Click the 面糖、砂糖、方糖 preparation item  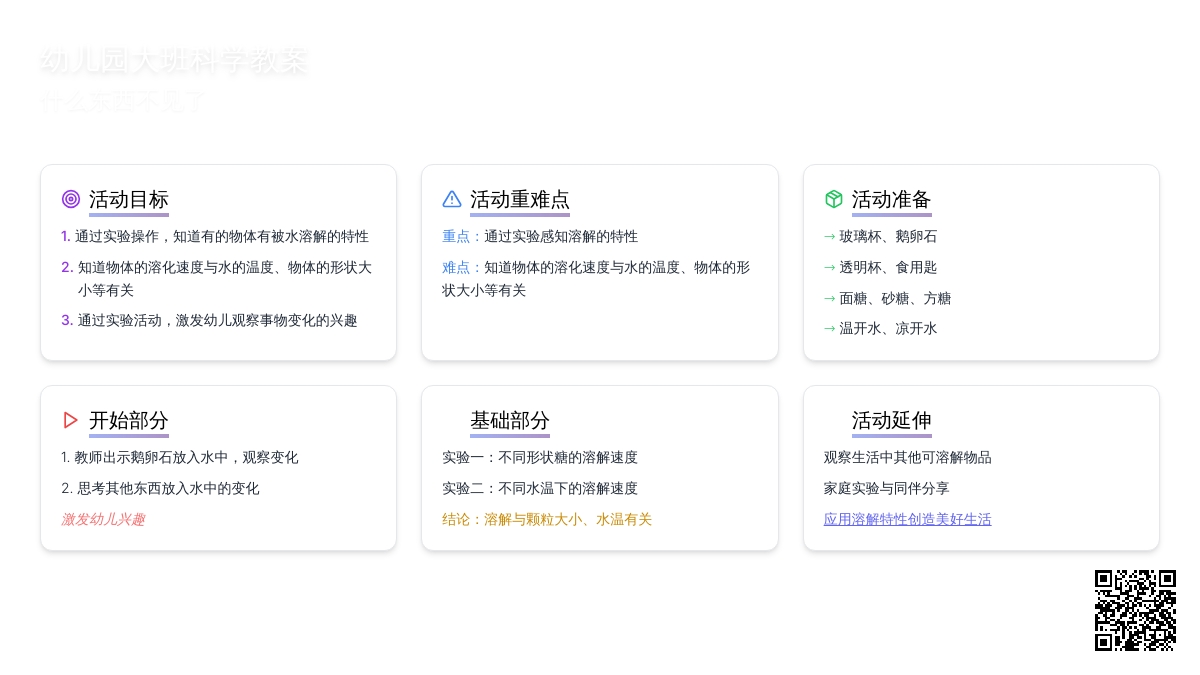point(888,298)
